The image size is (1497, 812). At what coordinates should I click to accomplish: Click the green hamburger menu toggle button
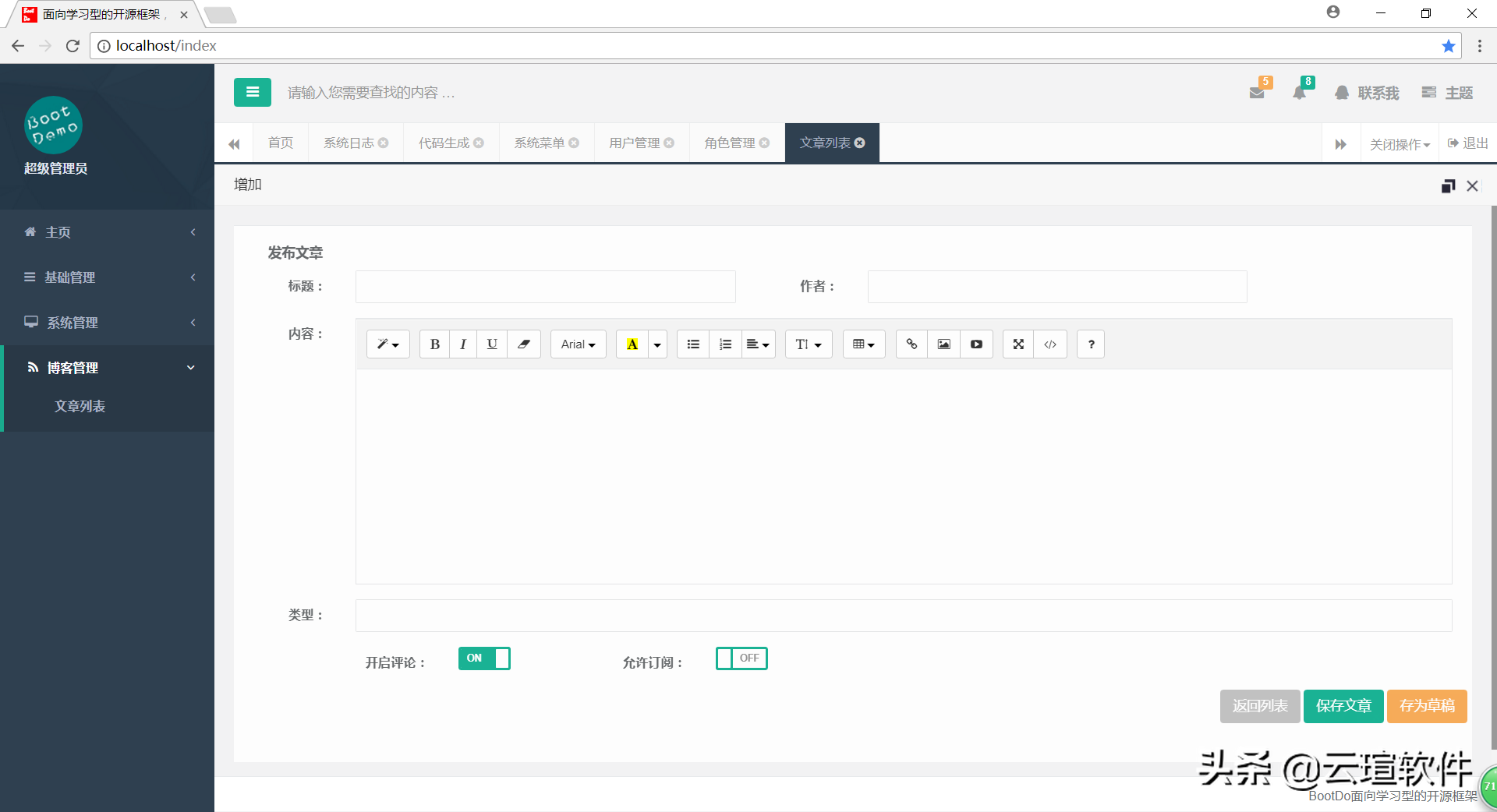(x=252, y=92)
